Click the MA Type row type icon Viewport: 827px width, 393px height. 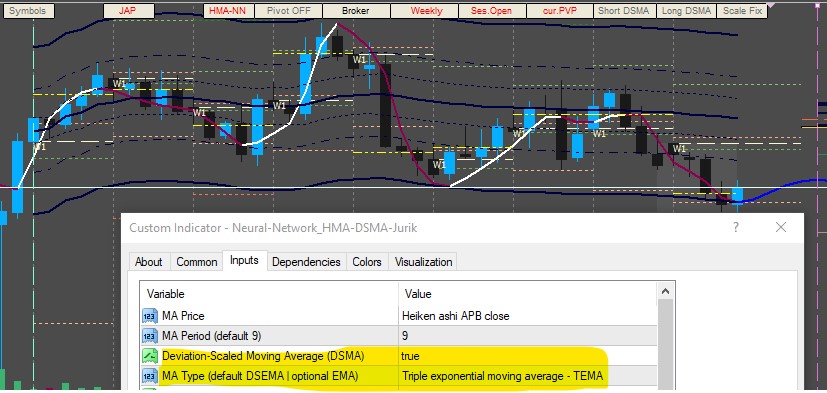click(x=150, y=376)
